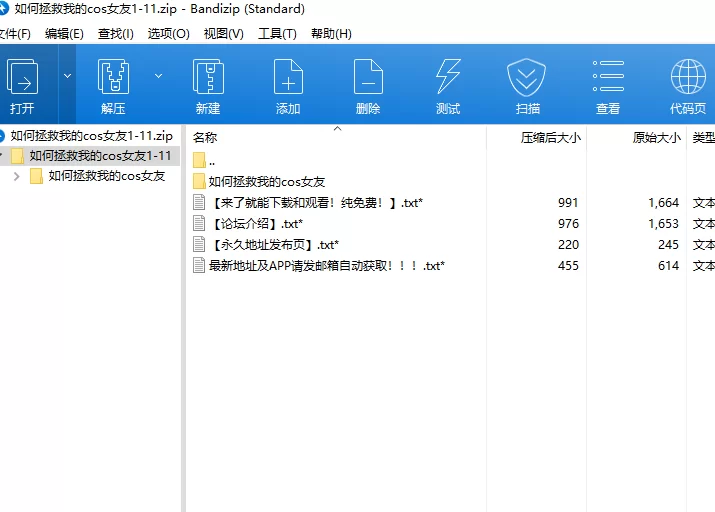Sort by 原始大小 column header
The width and height of the screenshot is (715, 512).
point(657,137)
